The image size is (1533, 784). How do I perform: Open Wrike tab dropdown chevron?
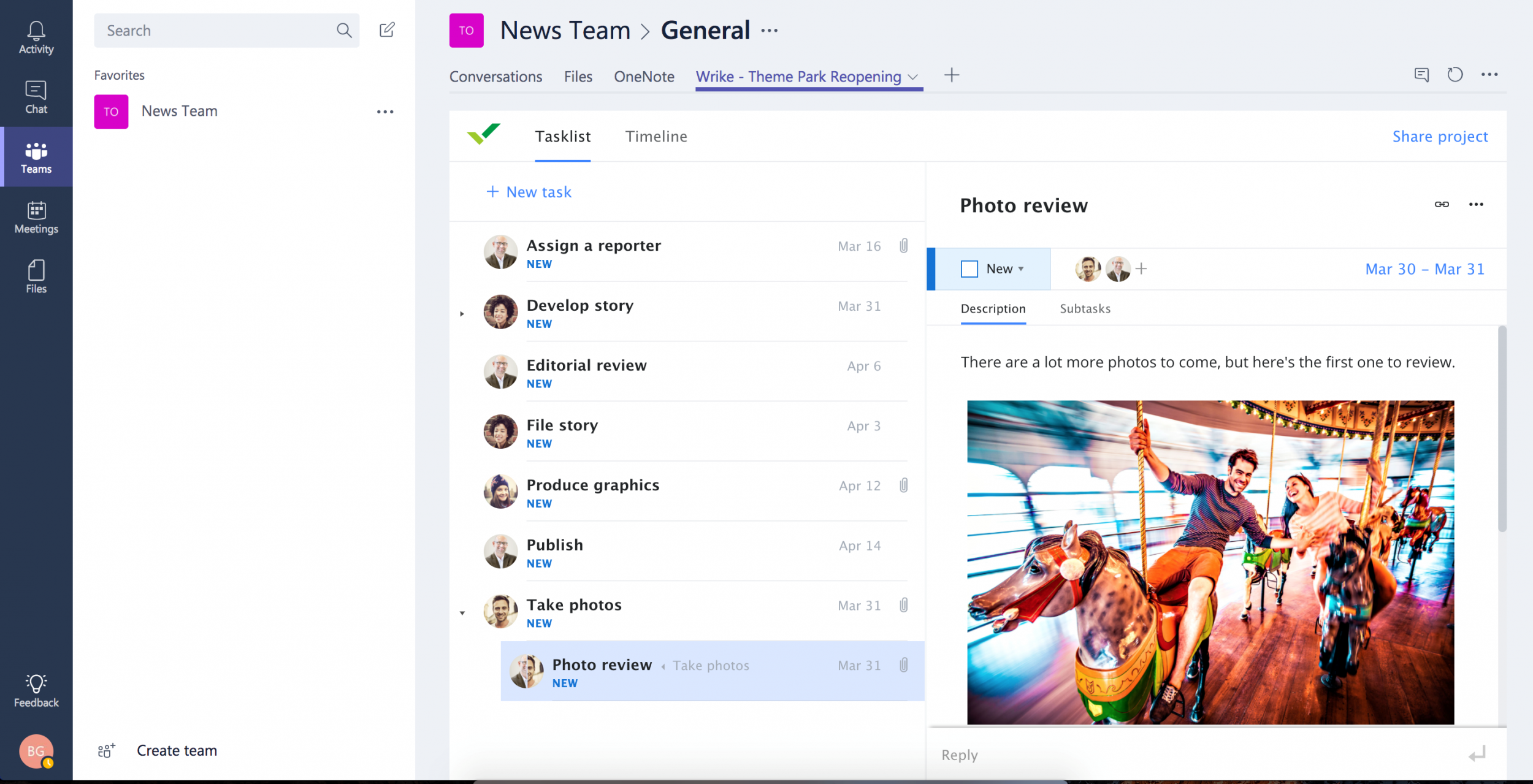(913, 77)
